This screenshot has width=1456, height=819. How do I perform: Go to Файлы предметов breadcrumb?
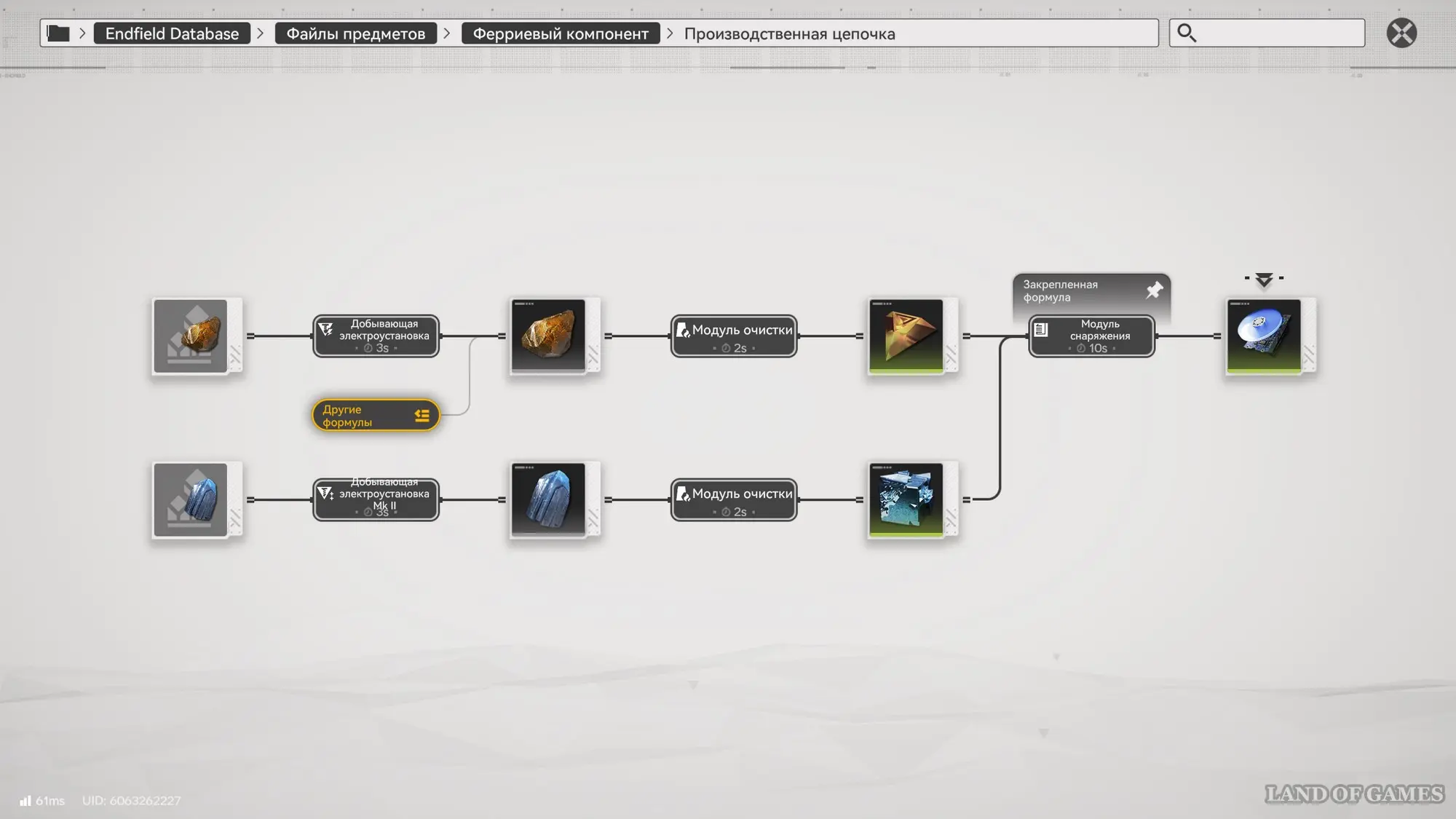point(355,33)
